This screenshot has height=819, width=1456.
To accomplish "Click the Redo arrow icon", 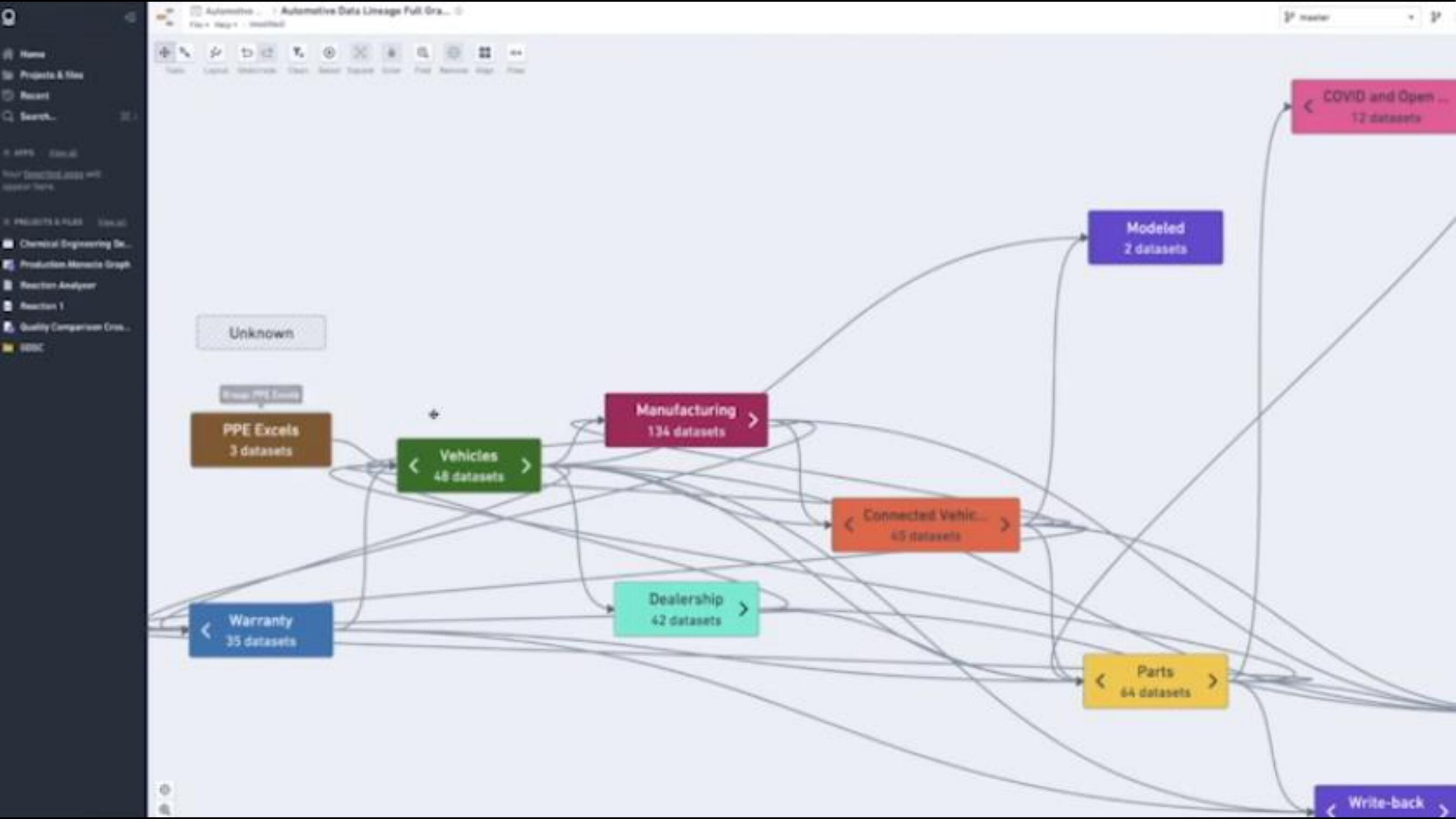I will click(268, 52).
